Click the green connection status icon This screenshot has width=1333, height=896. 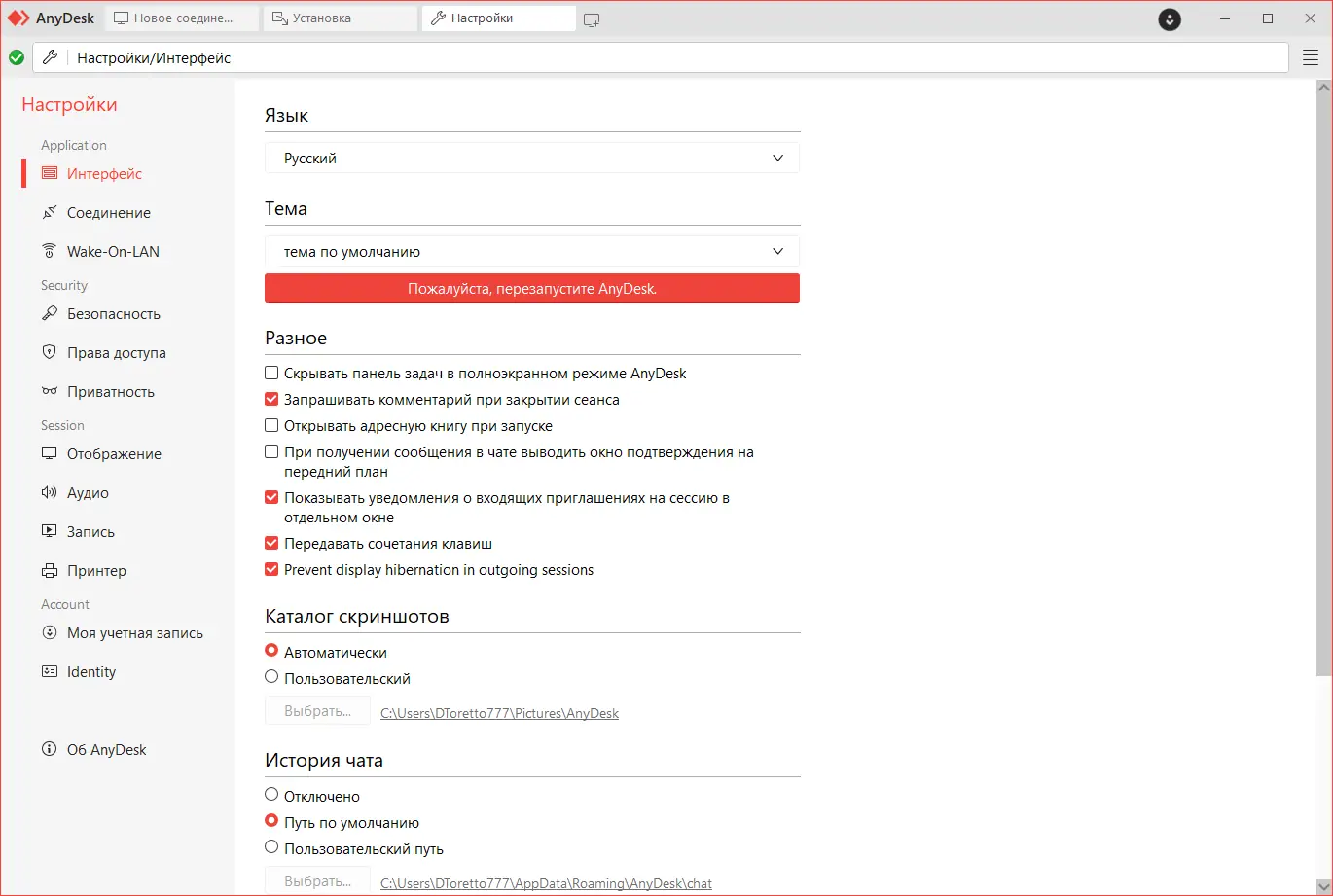[x=17, y=57]
